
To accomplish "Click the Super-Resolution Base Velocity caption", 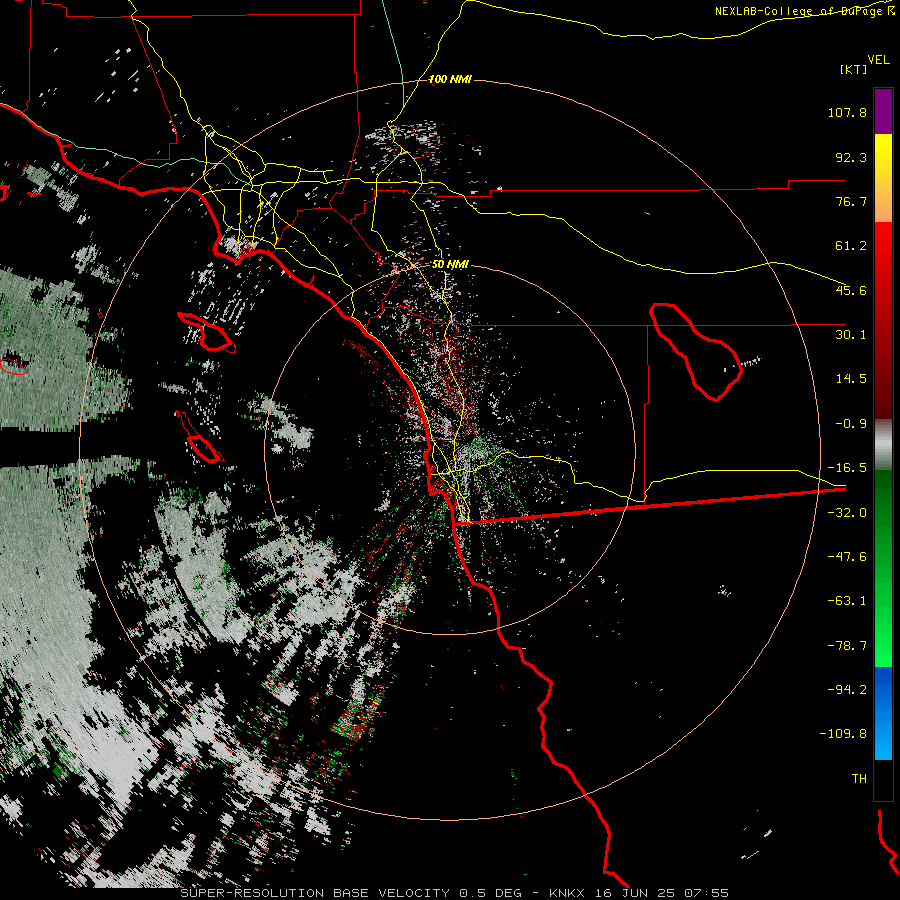I will point(454,893).
